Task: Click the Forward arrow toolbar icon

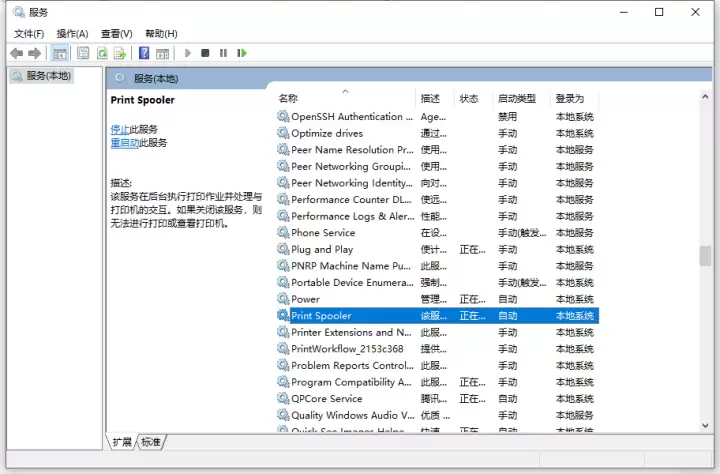Action: (34, 53)
